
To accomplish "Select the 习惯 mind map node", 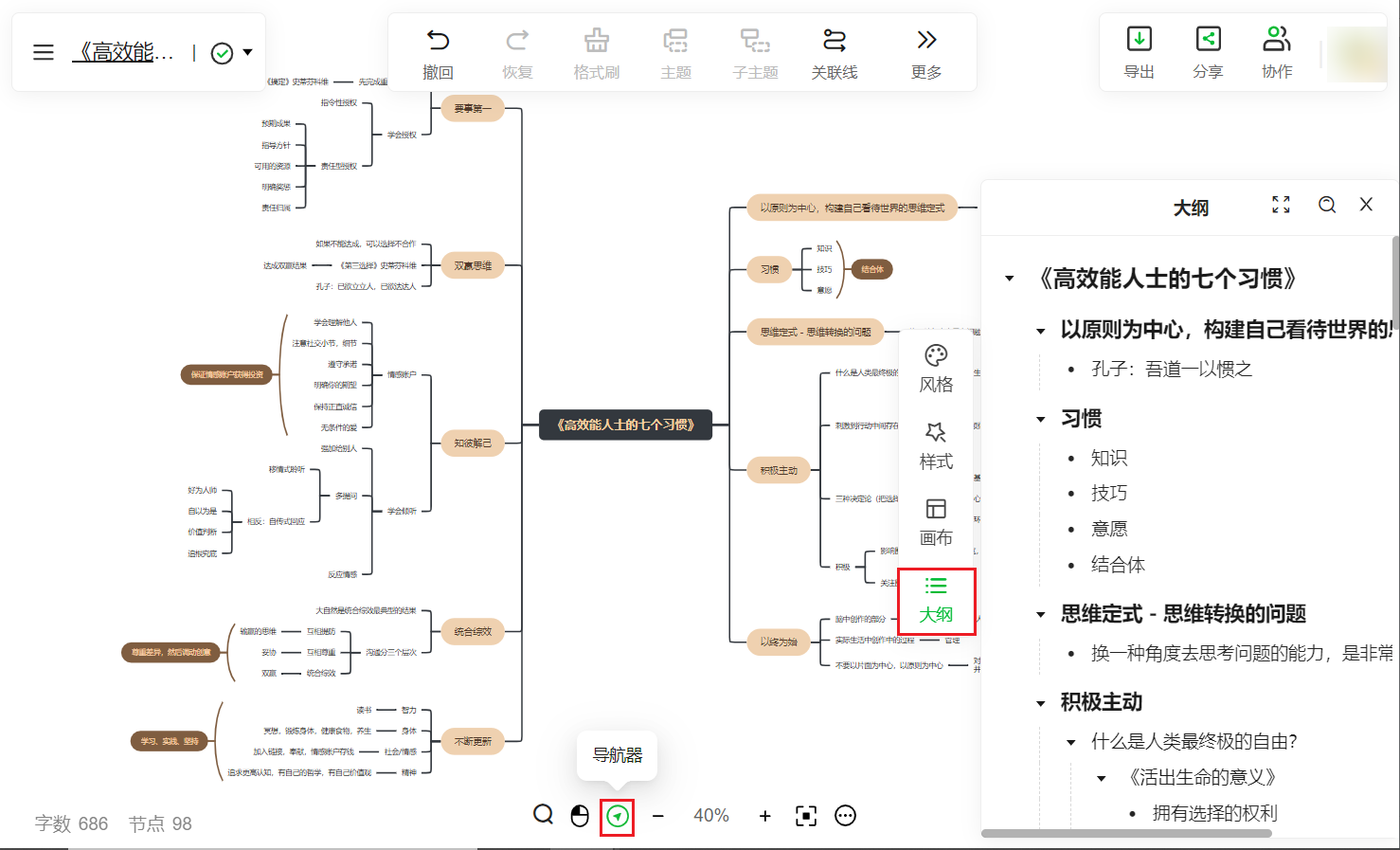I will pos(770,269).
